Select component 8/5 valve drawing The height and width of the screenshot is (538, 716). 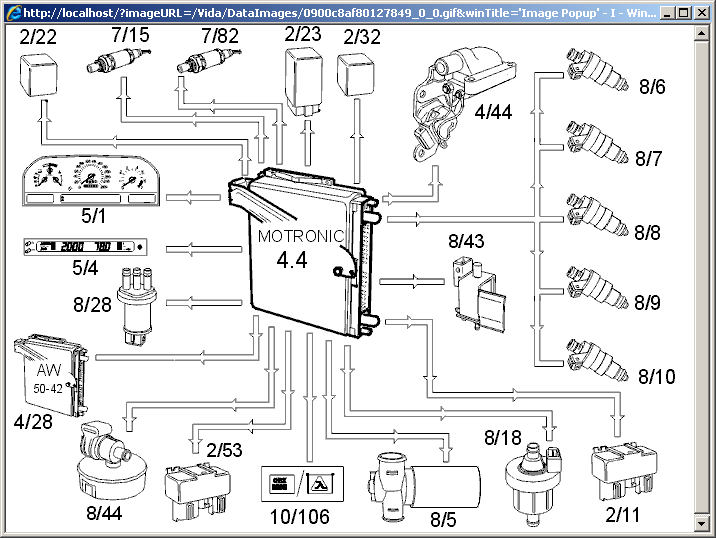(424, 487)
